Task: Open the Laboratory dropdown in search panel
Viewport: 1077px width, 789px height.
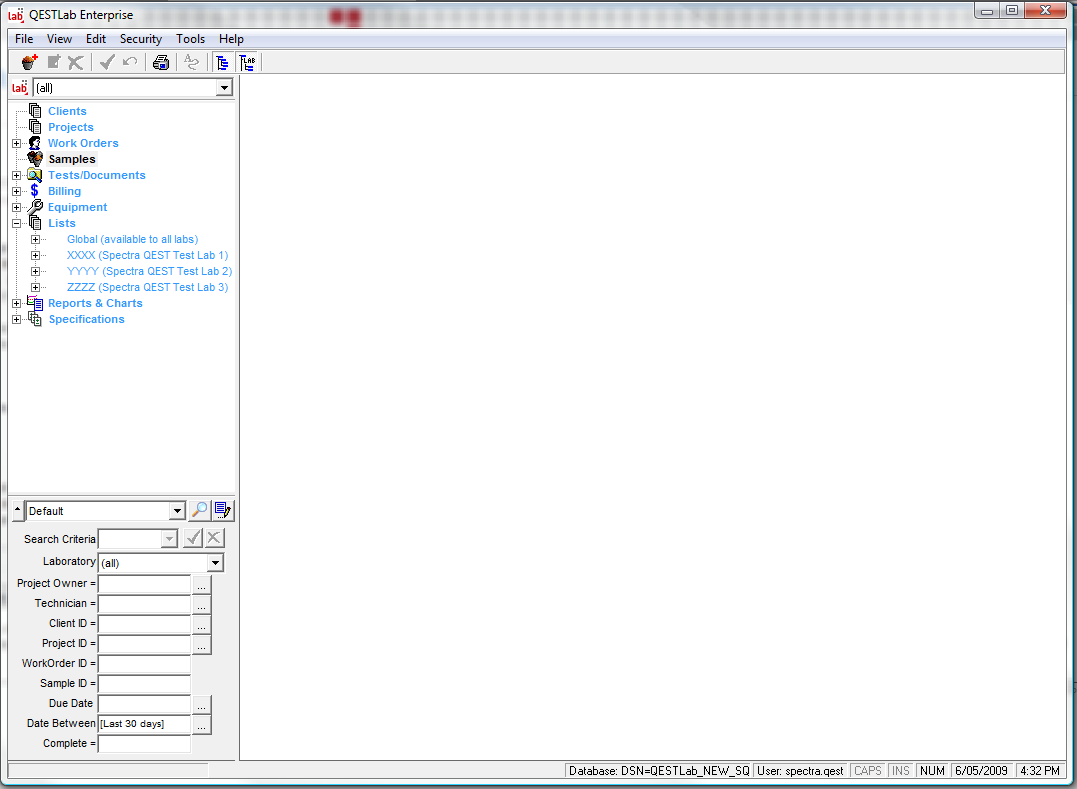Action: coord(215,563)
